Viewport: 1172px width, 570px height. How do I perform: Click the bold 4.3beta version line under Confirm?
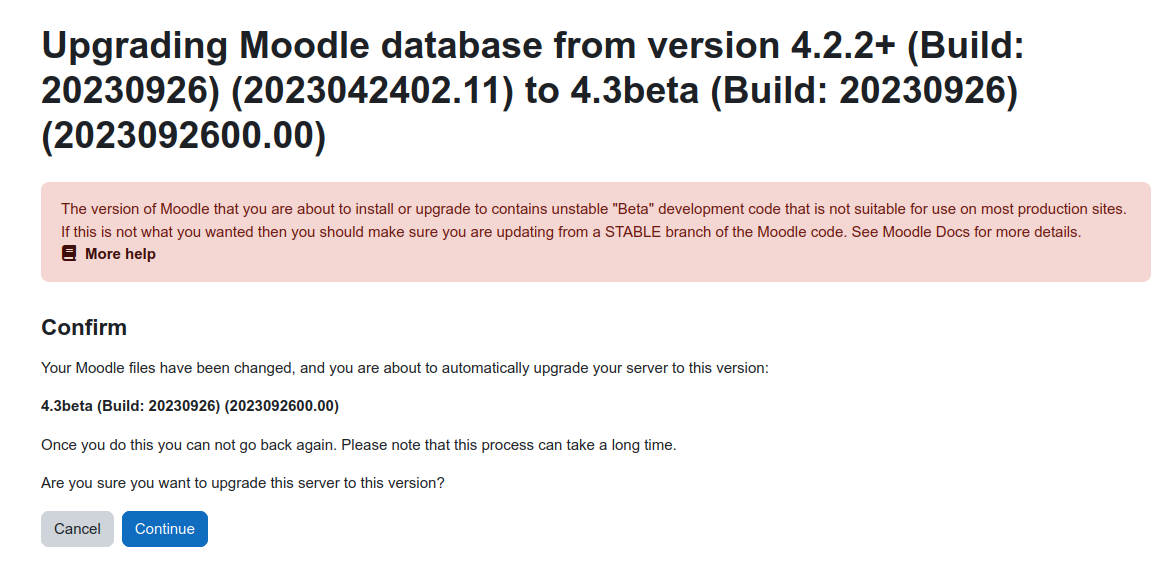[x=190, y=406]
